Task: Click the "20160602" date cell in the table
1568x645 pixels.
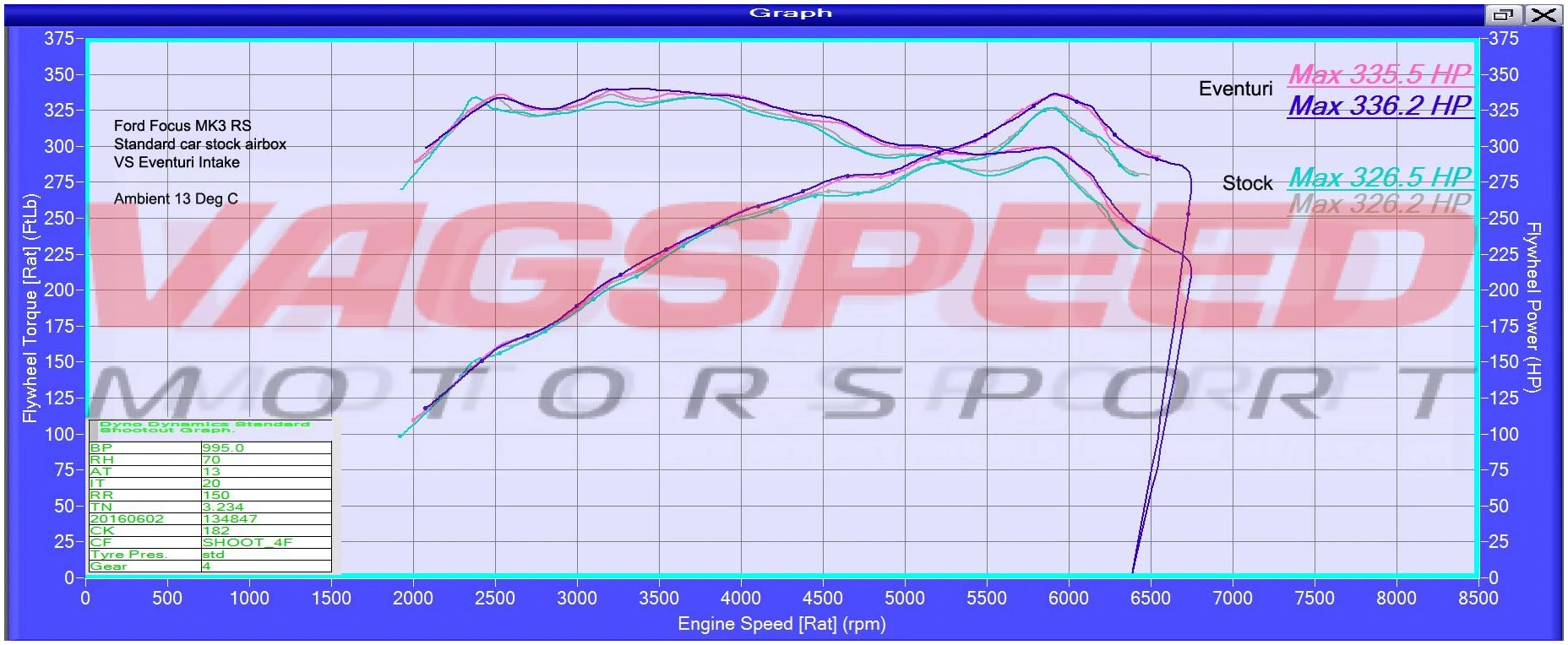Action: (x=127, y=519)
